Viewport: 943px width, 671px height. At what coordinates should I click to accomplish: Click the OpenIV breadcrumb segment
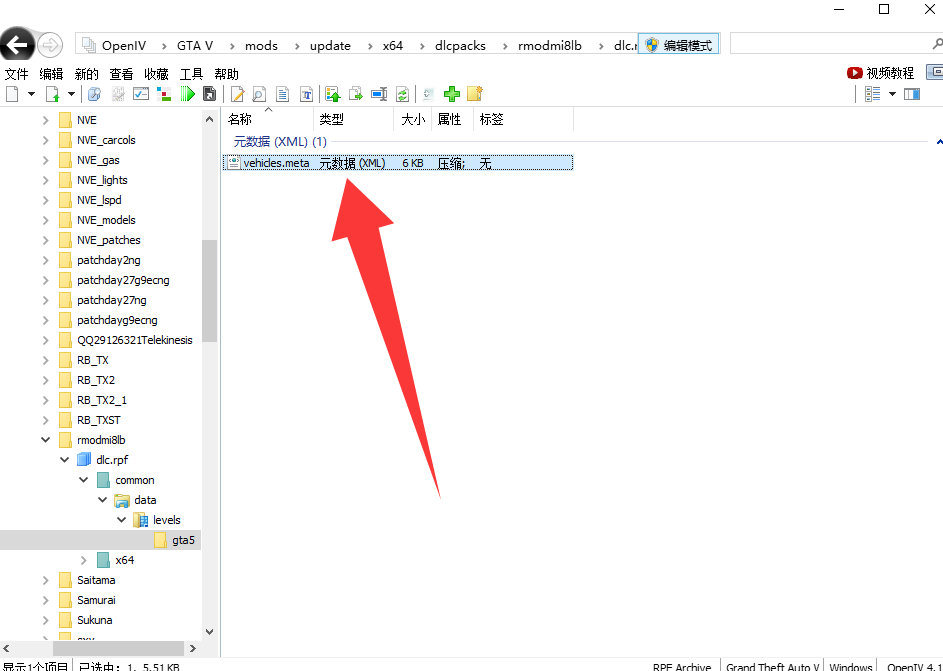pos(124,45)
